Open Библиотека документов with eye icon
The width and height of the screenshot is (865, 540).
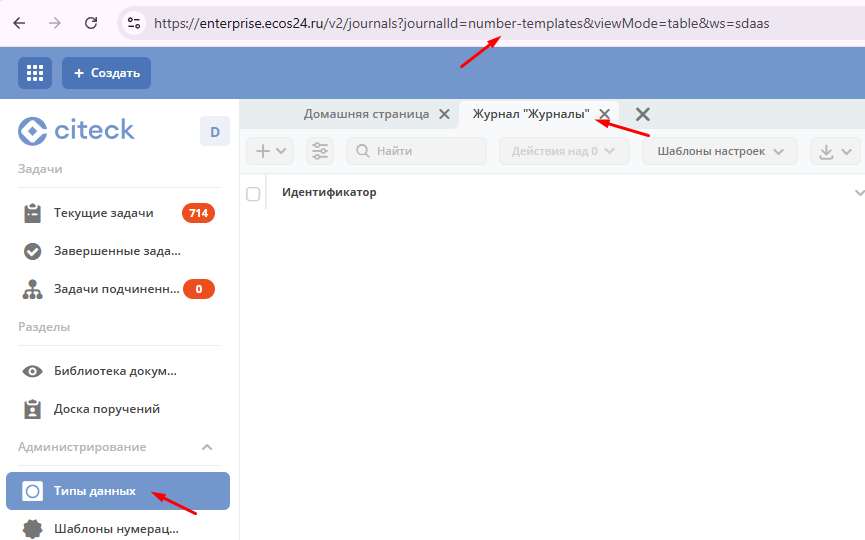click(103, 371)
